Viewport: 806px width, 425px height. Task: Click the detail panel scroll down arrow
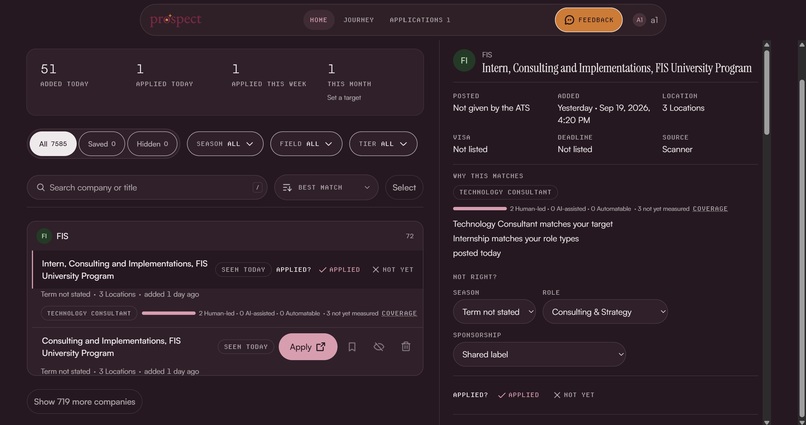(x=766, y=421)
